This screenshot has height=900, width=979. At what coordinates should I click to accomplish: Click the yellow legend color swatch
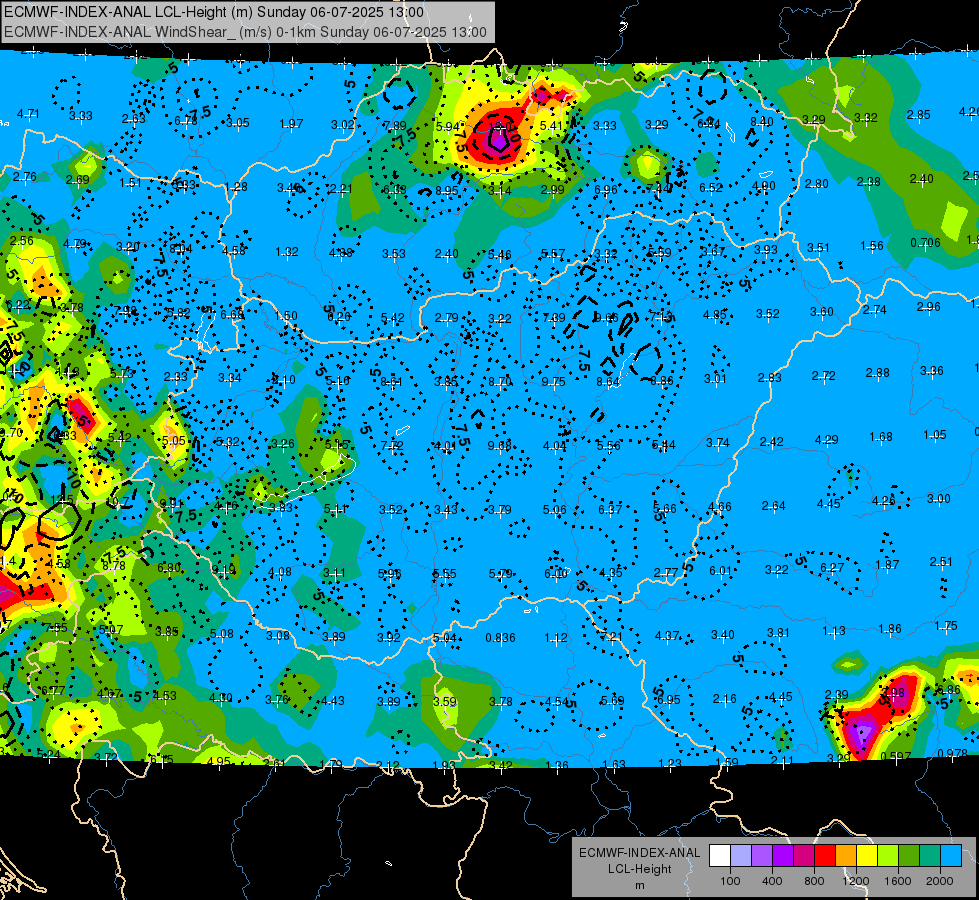tap(867, 855)
